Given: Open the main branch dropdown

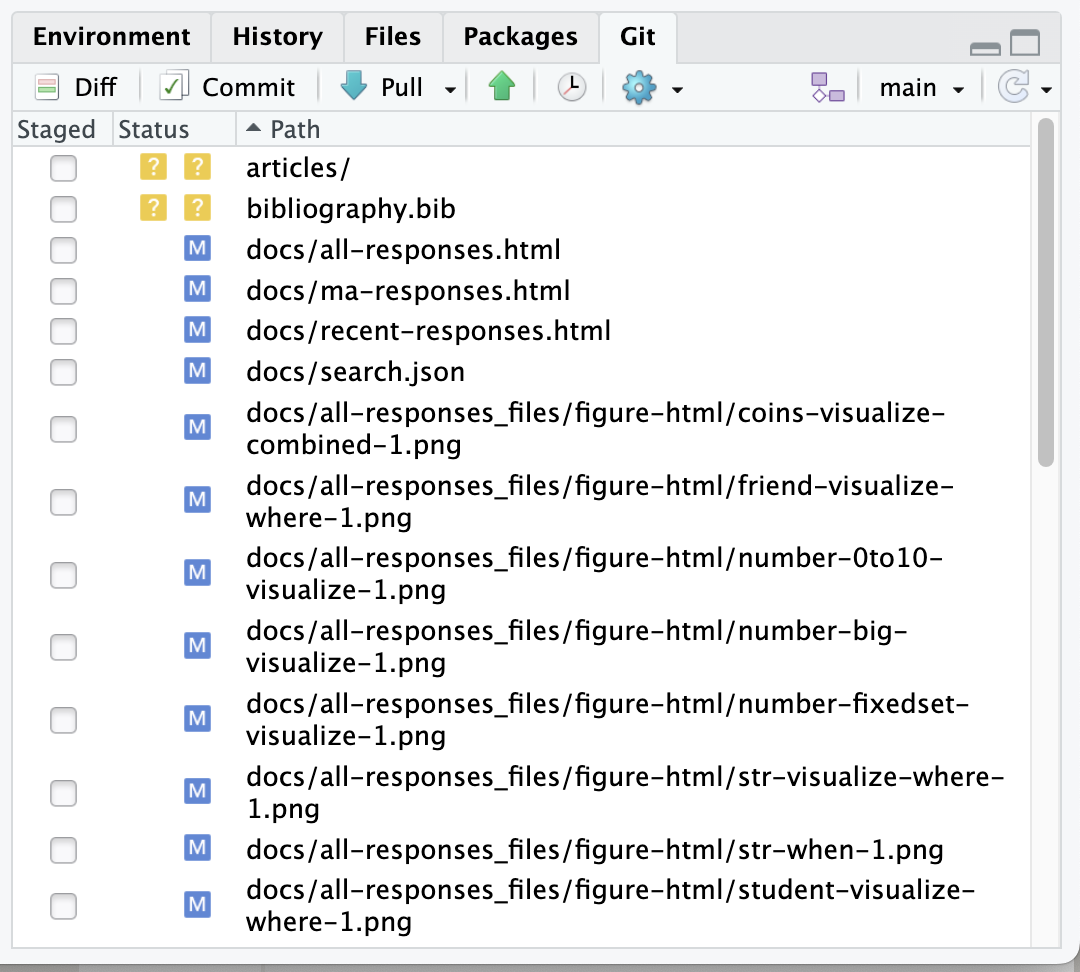Looking at the screenshot, I should click(921, 88).
